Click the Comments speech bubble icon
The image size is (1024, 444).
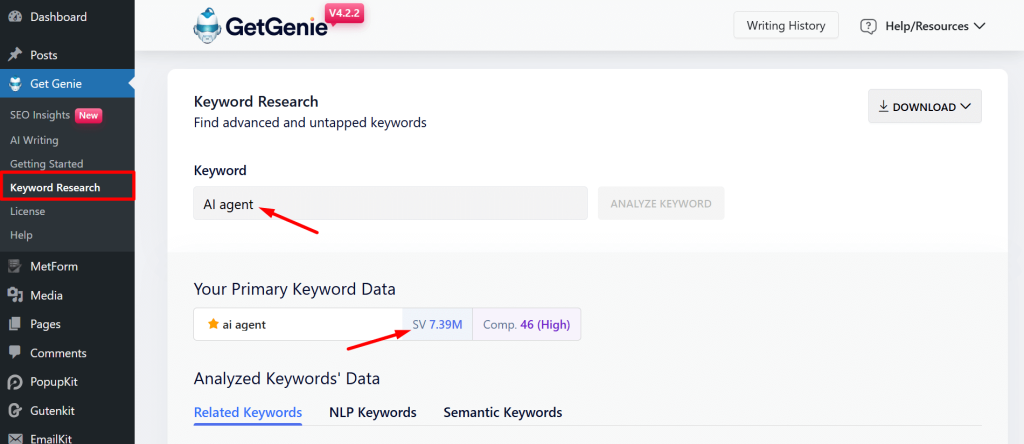coord(15,353)
